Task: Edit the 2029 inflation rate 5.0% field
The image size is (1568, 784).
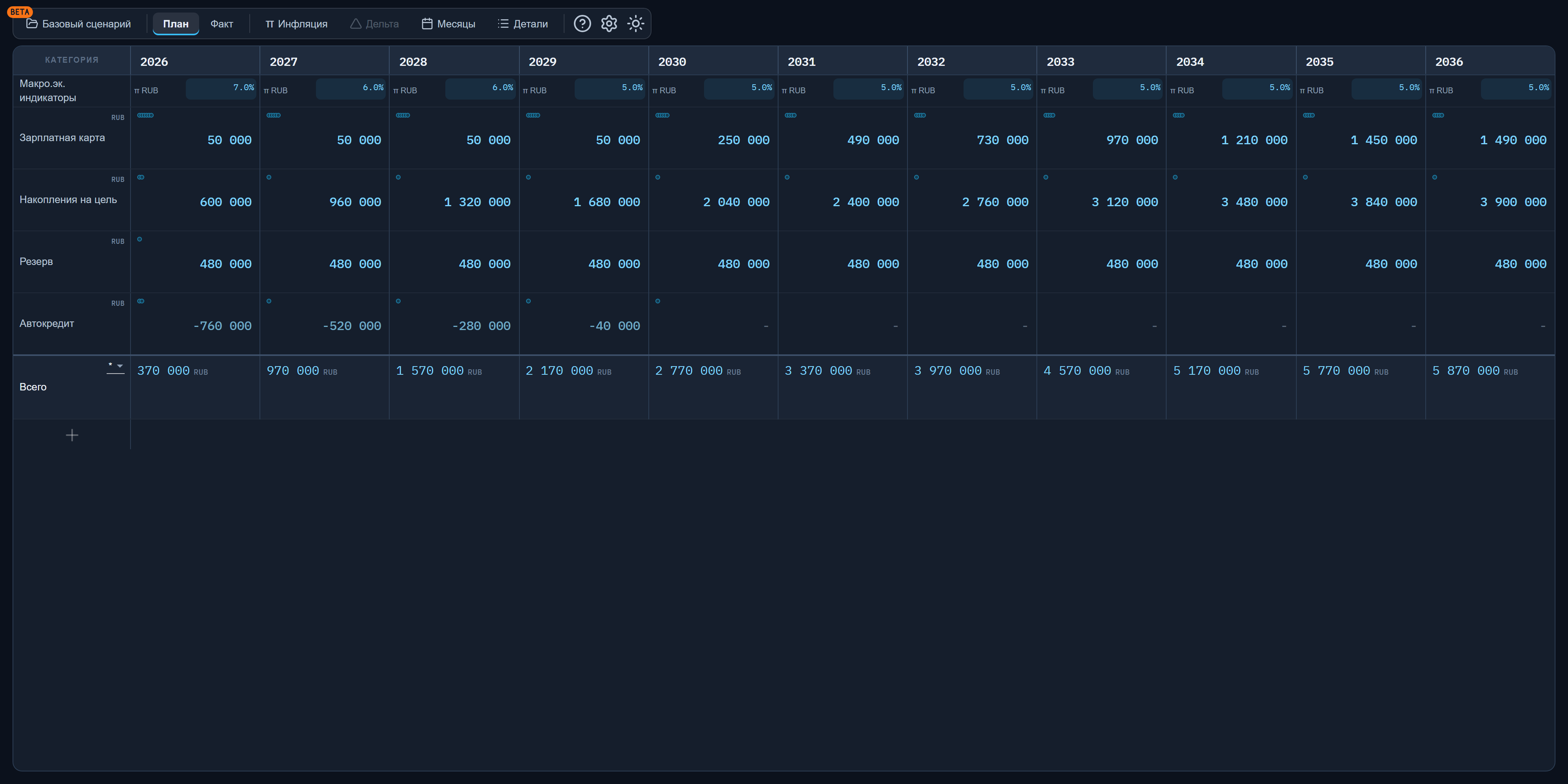Action: click(610, 88)
